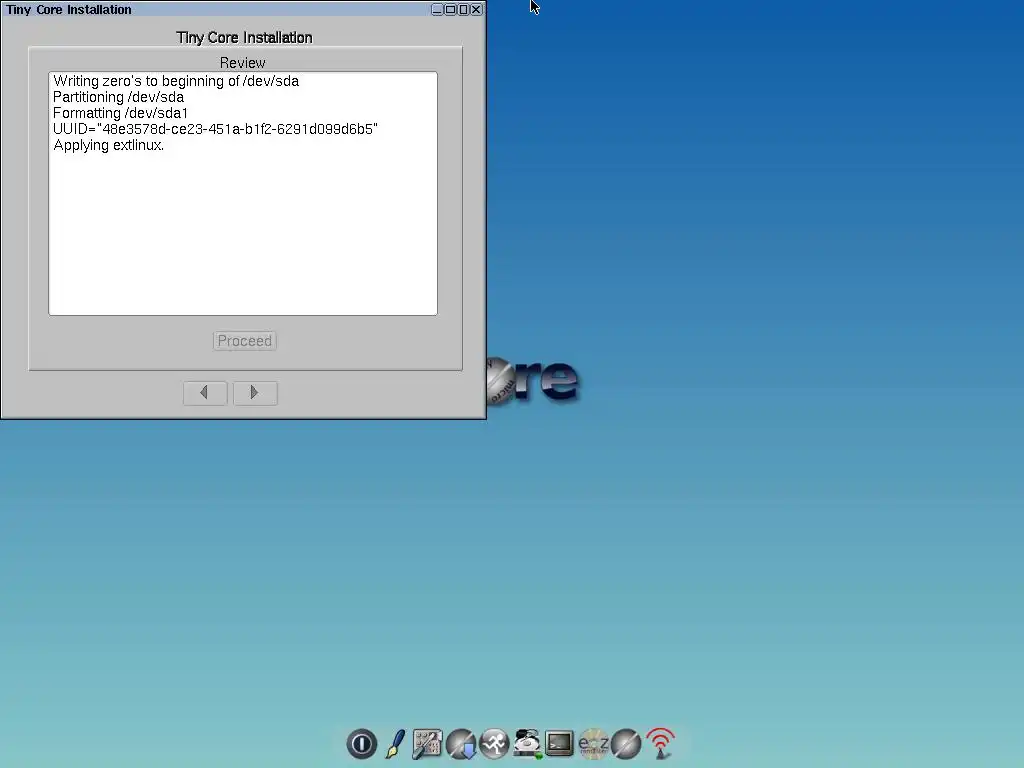The height and width of the screenshot is (768, 1024).
Task: Click the UUID line in Review box
Action: pyautogui.click(x=215, y=129)
